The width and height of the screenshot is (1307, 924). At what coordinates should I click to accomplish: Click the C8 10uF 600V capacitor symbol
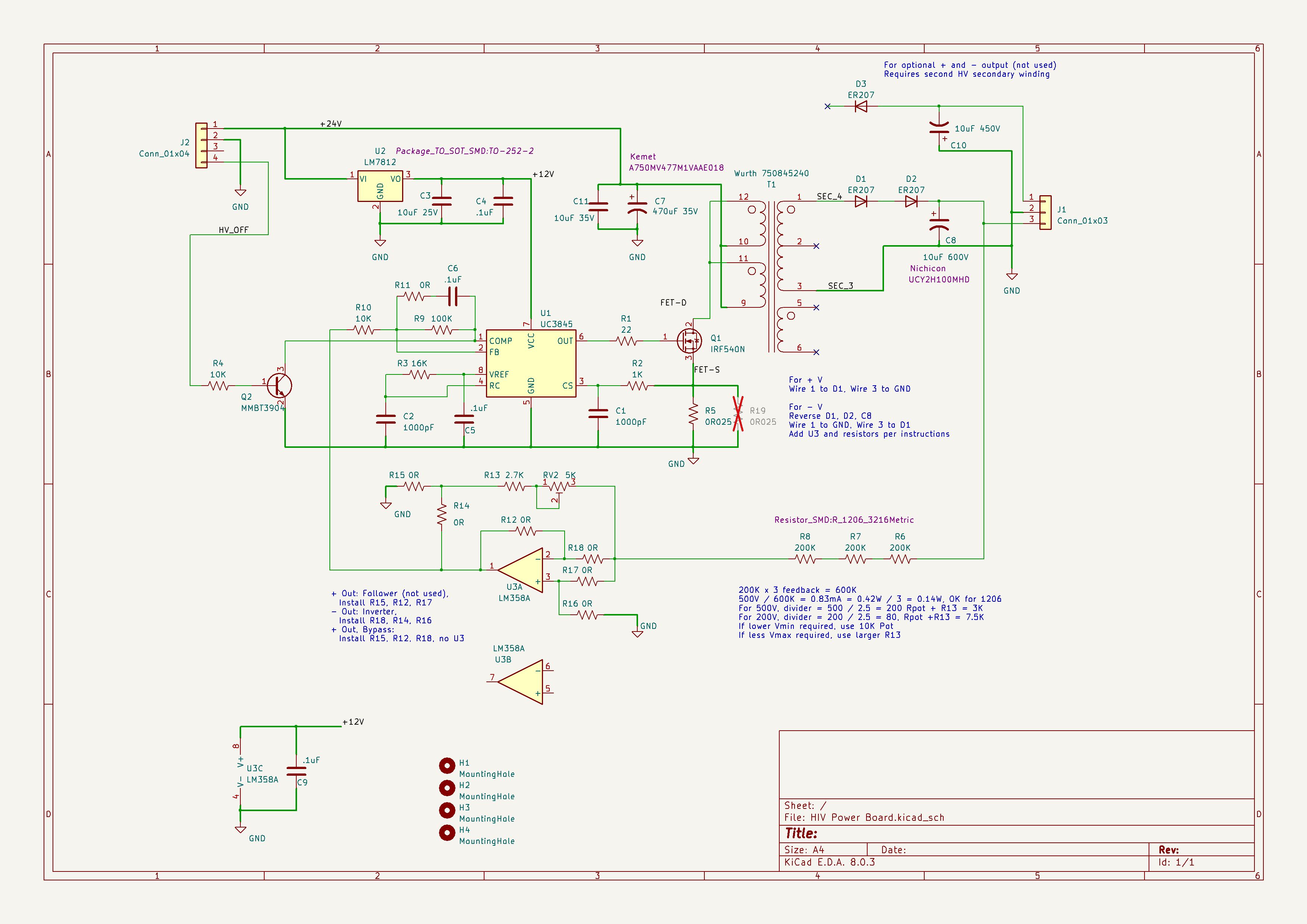939,224
